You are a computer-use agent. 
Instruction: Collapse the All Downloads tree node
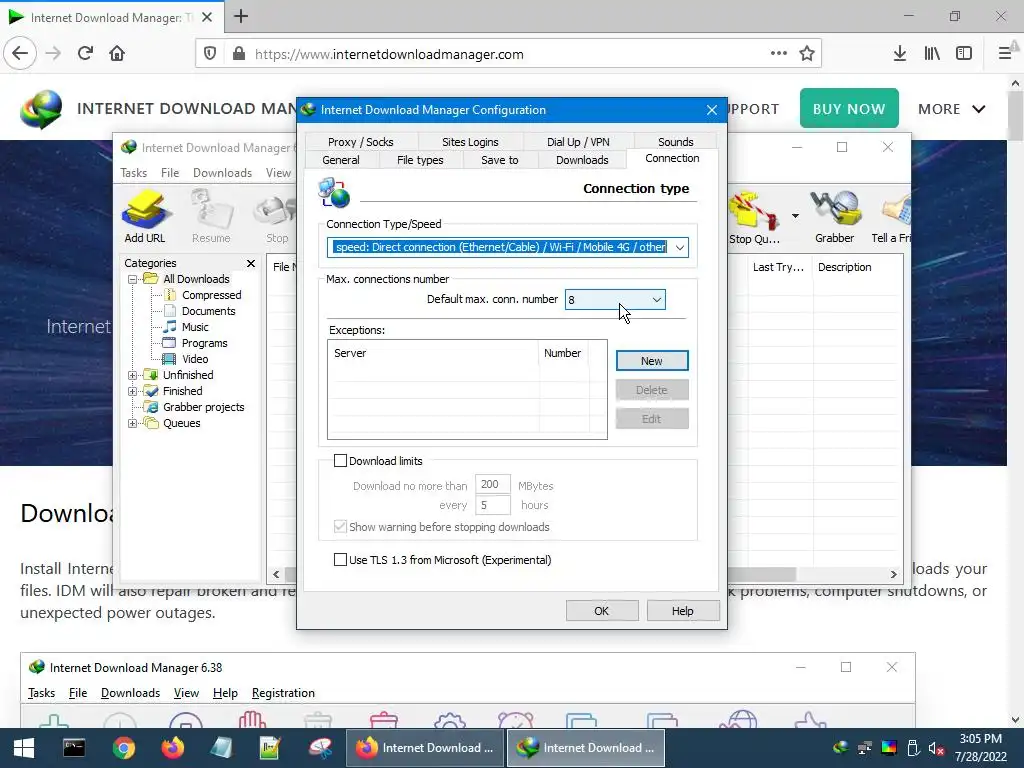coord(133,279)
